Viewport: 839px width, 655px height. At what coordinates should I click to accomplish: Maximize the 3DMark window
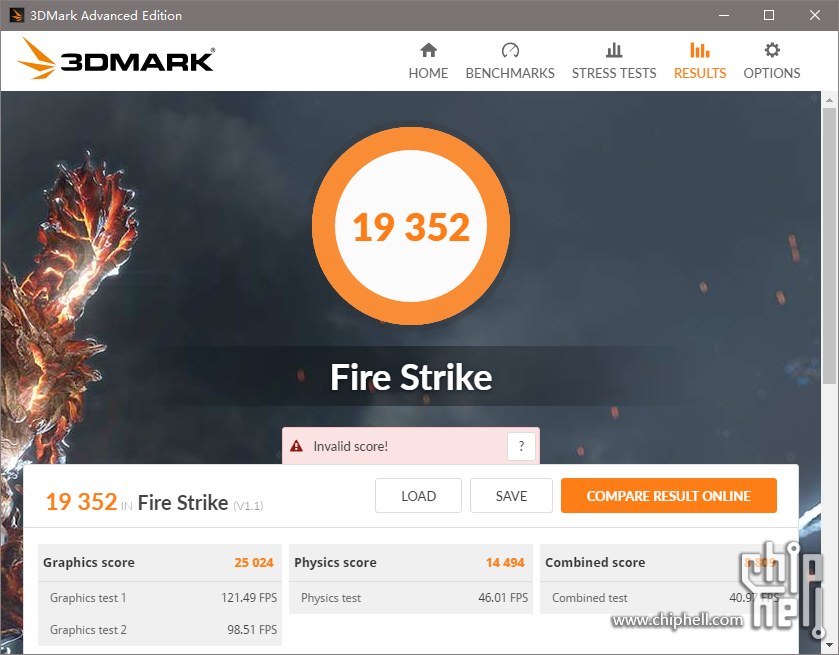pos(769,15)
